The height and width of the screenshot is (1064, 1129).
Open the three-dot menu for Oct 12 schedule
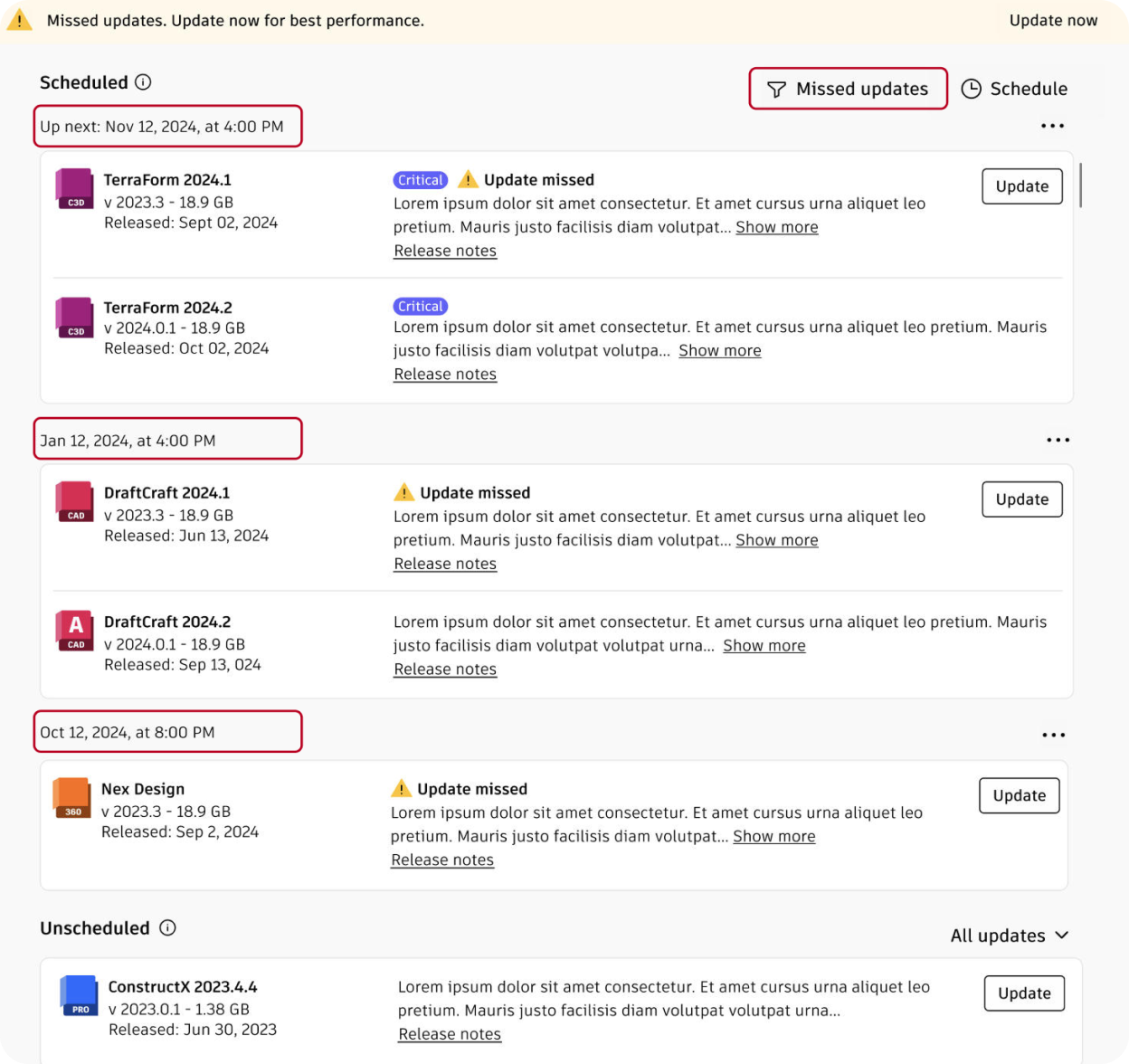click(x=1053, y=735)
